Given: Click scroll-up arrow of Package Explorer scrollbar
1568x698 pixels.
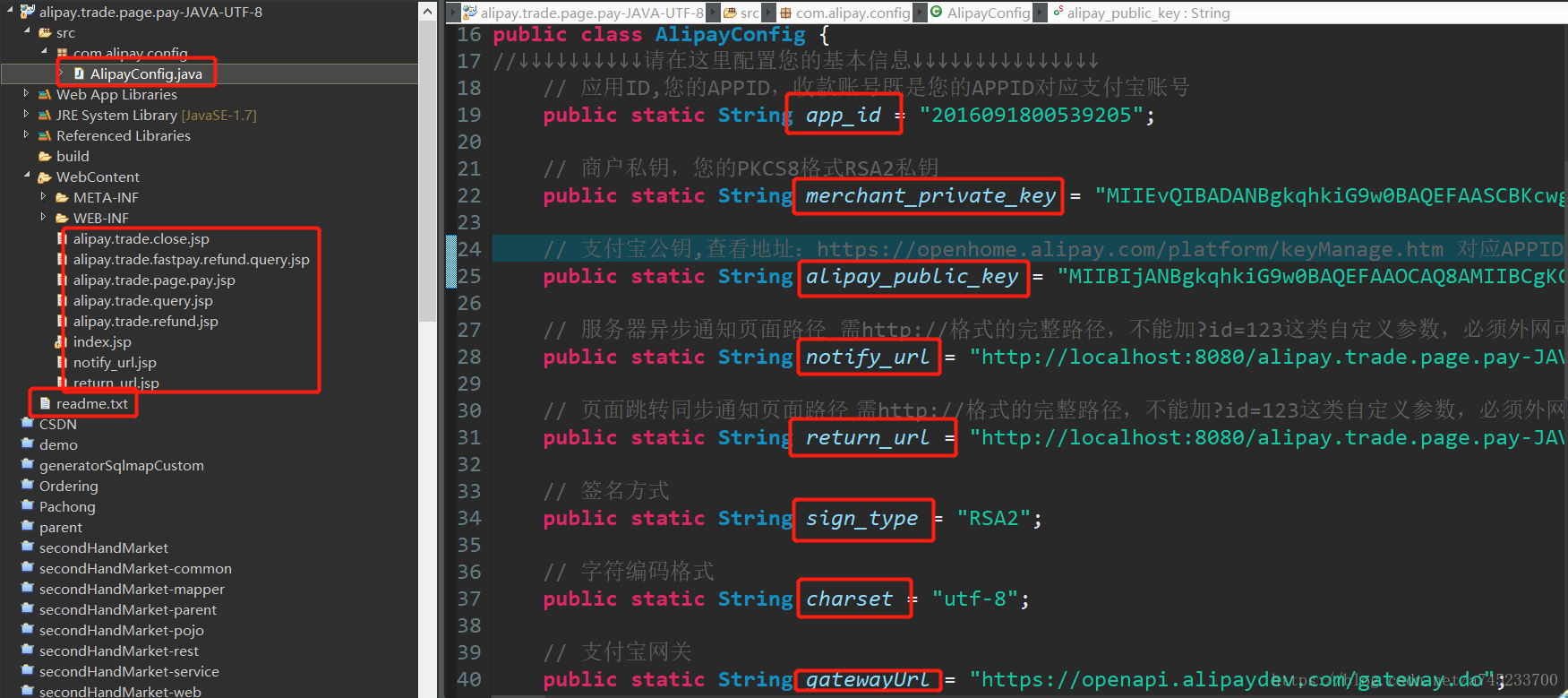Looking at the screenshot, I should coord(427,12).
